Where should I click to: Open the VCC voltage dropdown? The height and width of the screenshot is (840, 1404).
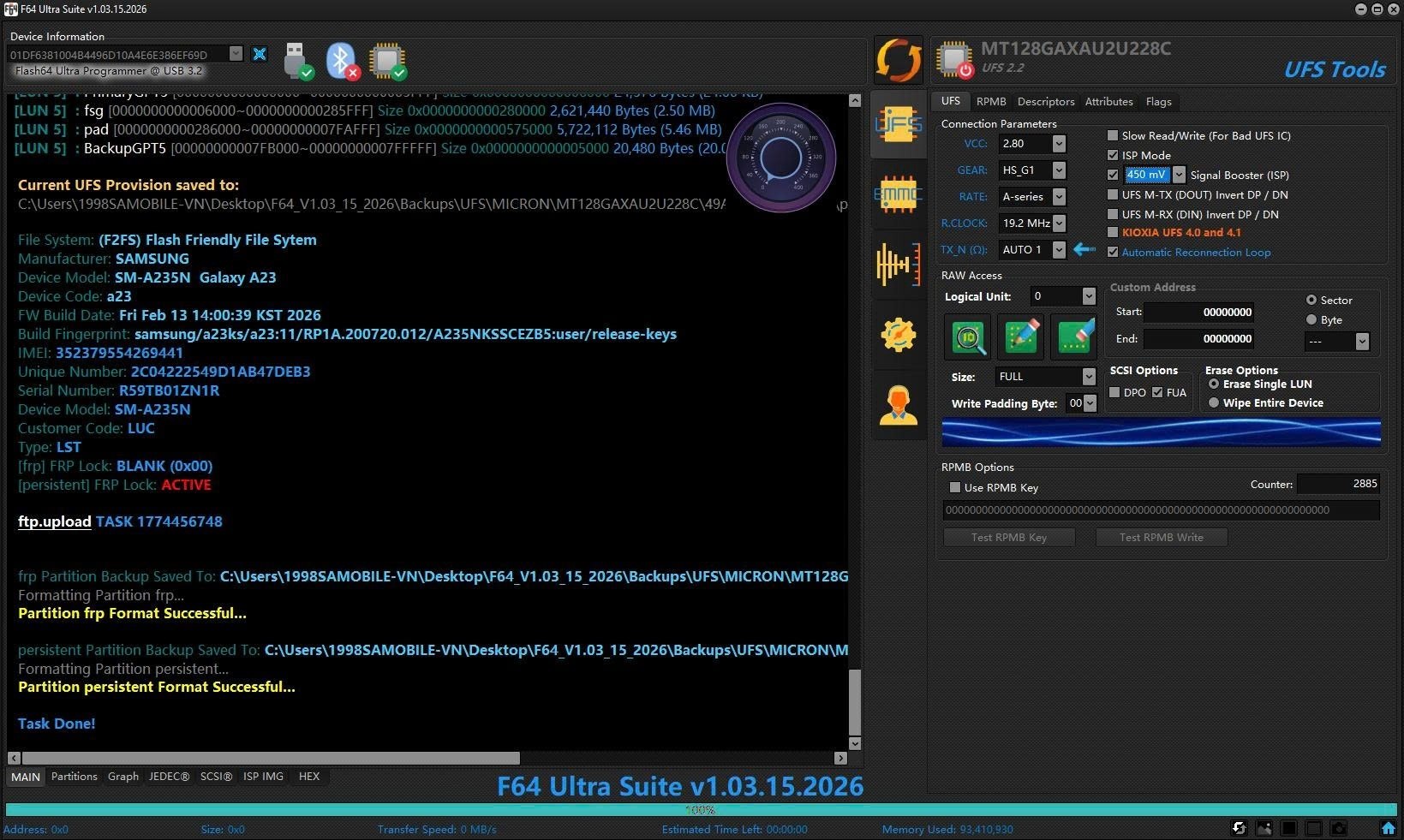[x=1059, y=144]
